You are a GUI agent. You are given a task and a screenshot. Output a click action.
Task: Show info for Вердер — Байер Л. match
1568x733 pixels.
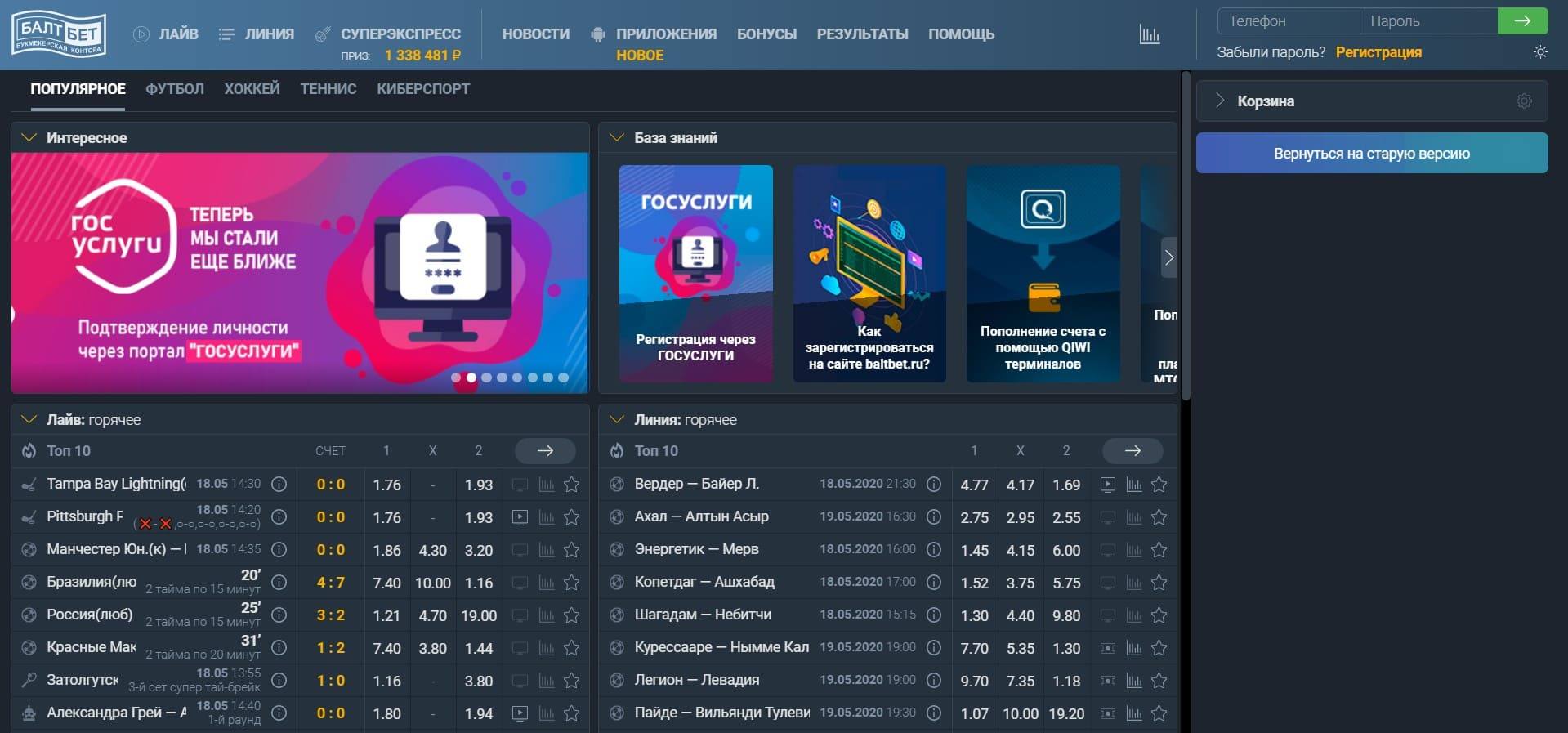(x=934, y=485)
